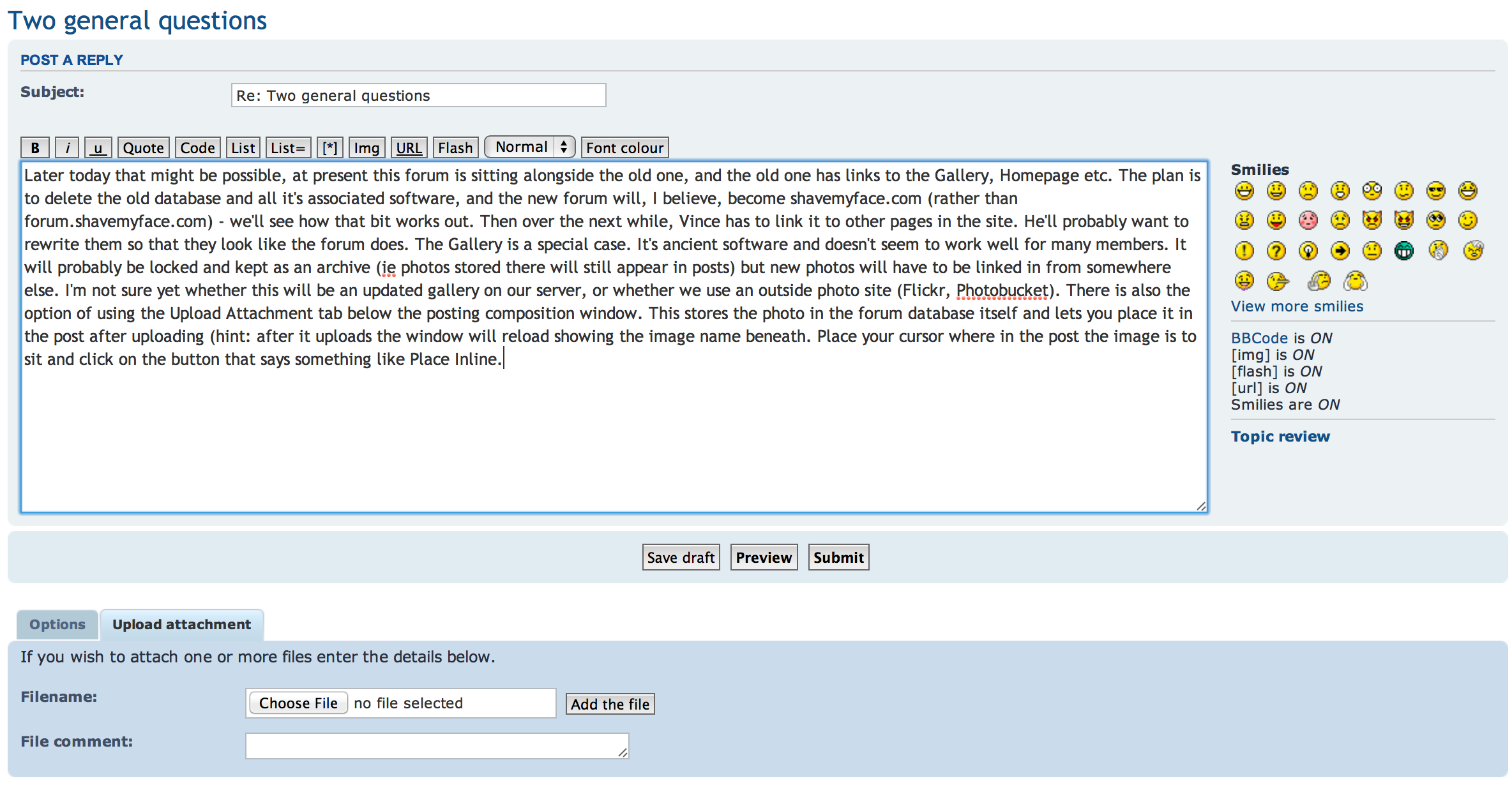Click Save draft to save post
The image size is (1512, 790).
(x=681, y=558)
